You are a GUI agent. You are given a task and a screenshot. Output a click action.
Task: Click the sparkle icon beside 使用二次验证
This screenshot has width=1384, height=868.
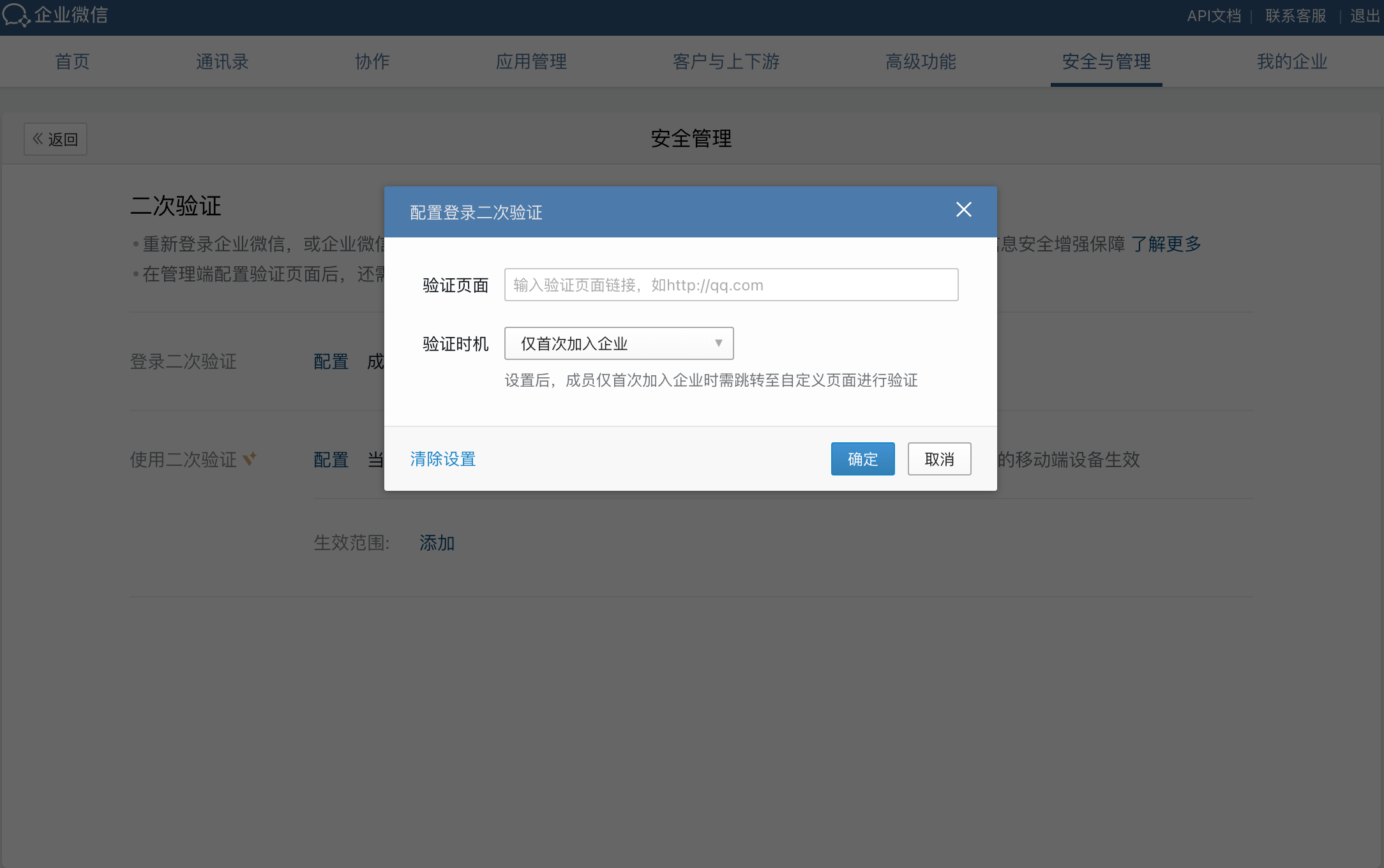pyautogui.click(x=250, y=458)
